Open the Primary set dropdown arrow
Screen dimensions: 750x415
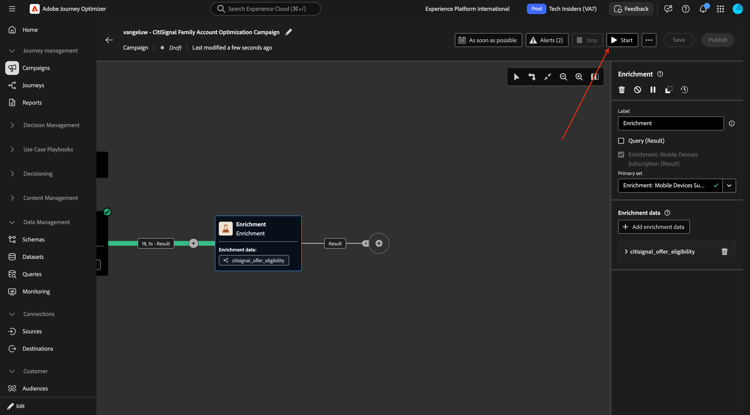pyautogui.click(x=729, y=186)
